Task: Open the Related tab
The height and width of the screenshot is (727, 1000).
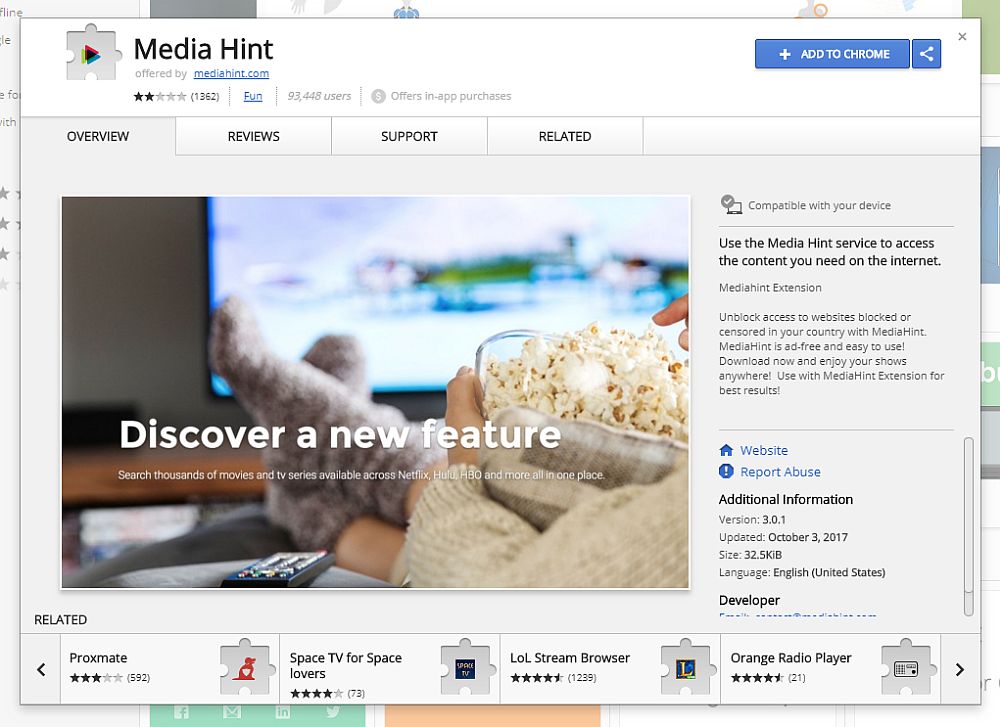Action: coord(565,136)
